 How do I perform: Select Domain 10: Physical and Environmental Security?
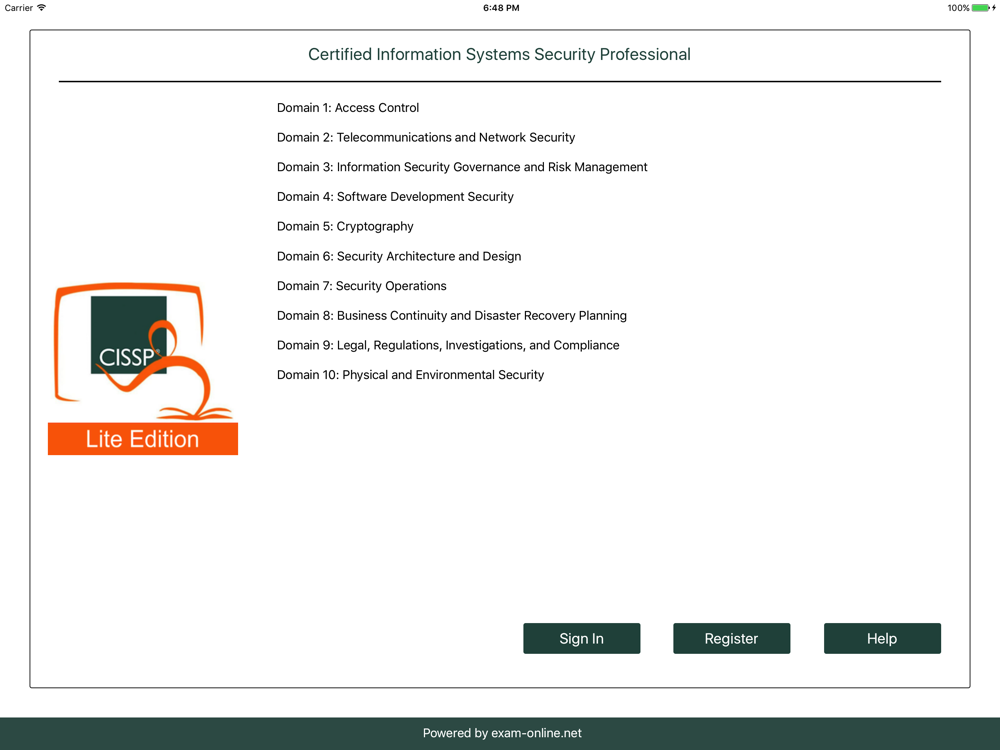tap(411, 375)
